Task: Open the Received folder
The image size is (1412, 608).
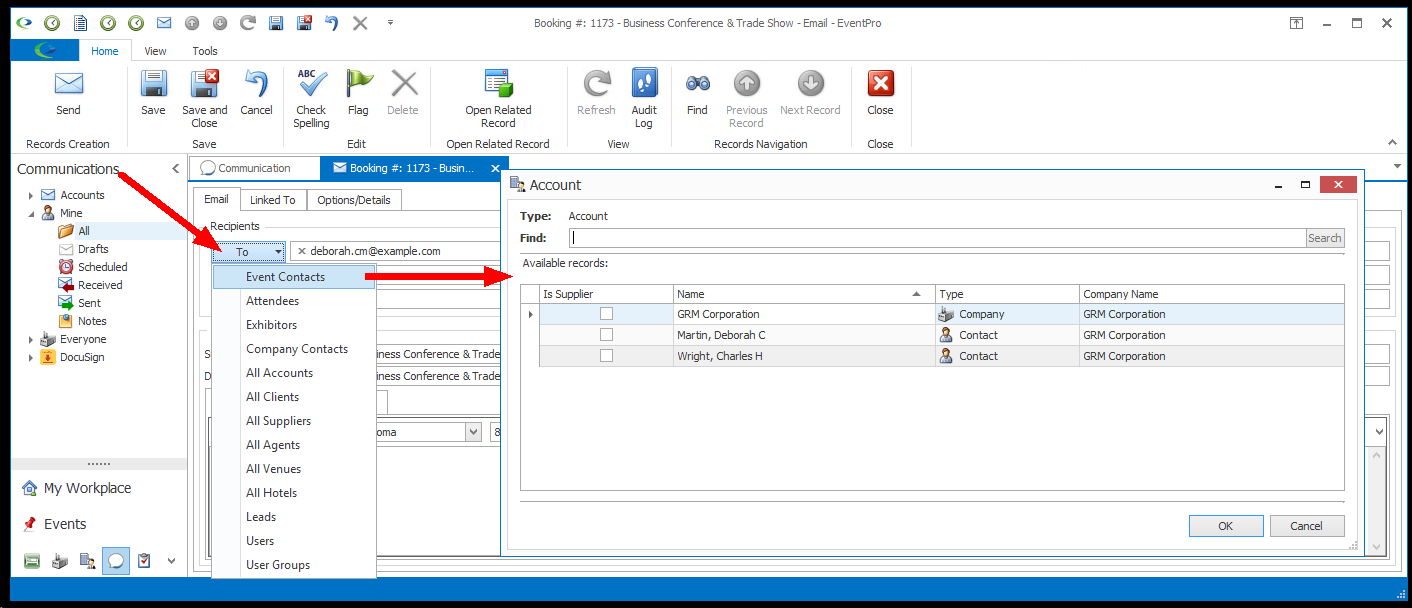Action: [x=100, y=285]
